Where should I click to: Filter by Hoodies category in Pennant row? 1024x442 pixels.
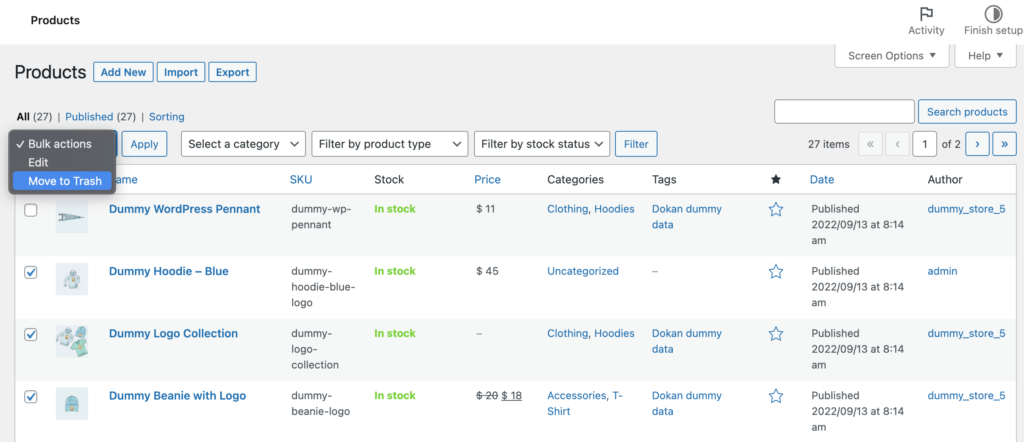pyautogui.click(x=614, y=210)
